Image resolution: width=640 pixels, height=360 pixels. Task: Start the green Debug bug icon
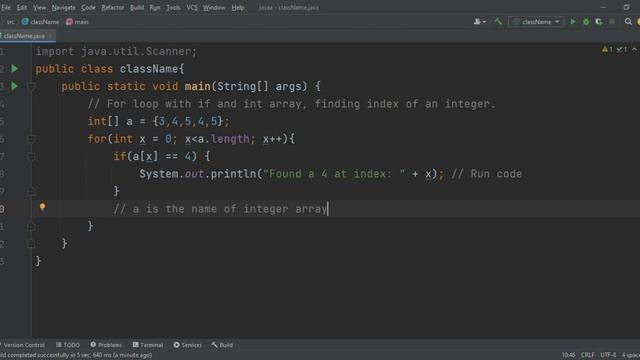tap(586, 22)
